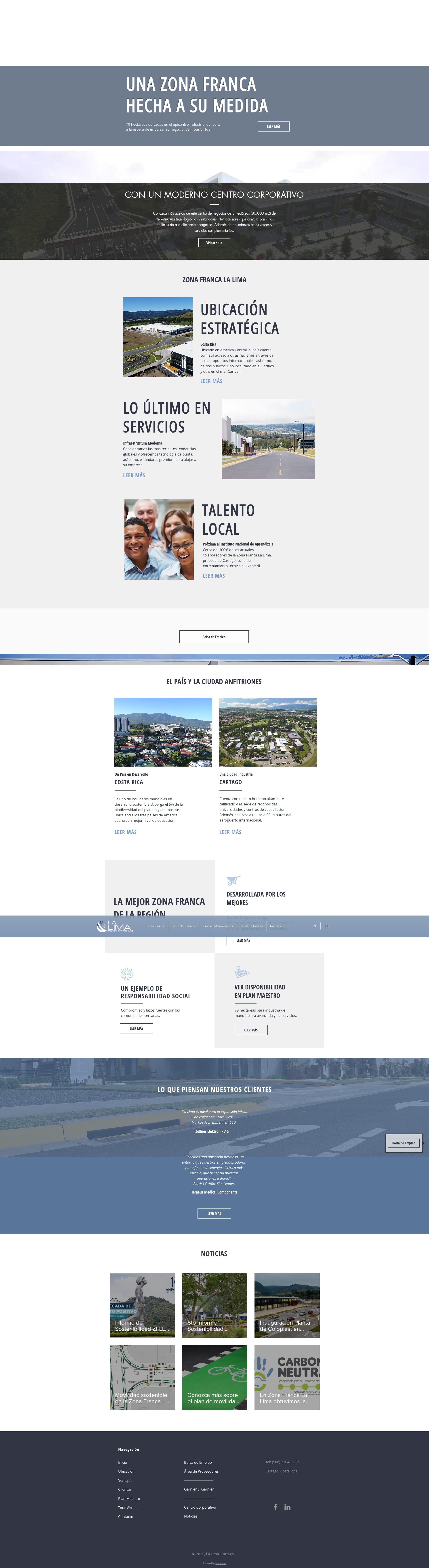Click LEER MÁS under Lo Último en Servicios
The width and height of the screenshot is (429, 1568).
(x=134, y=475)
